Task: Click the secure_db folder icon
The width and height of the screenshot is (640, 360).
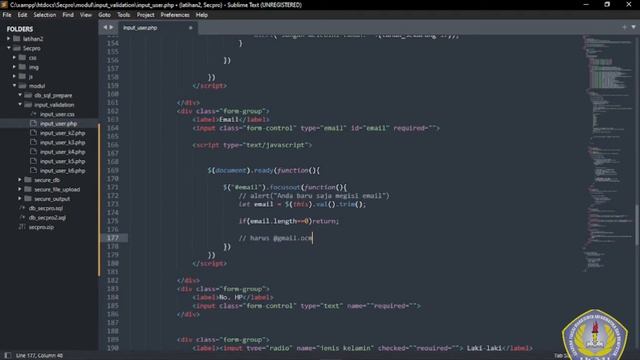Action: click(x=28, y=180)
